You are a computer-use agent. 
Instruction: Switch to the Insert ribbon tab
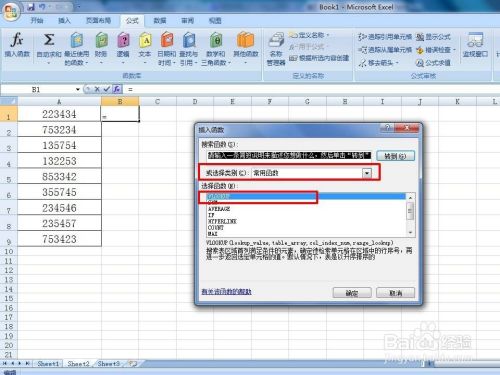[x=64, y=21]
